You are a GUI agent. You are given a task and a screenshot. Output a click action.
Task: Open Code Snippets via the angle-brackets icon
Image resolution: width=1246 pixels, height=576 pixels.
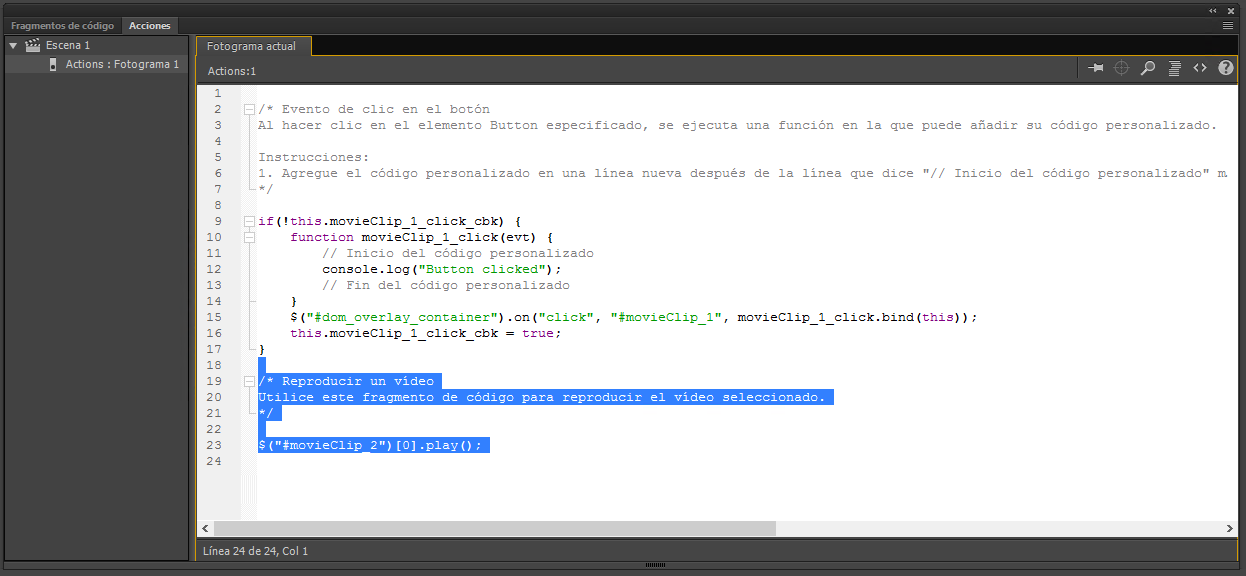click(1199, 68)
